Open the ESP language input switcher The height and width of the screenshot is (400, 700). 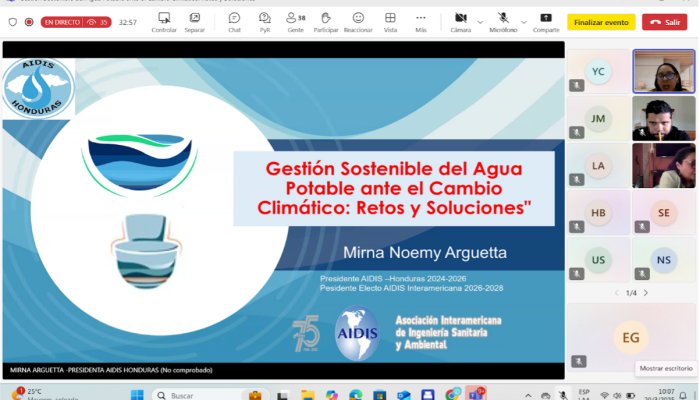[583, 395]
